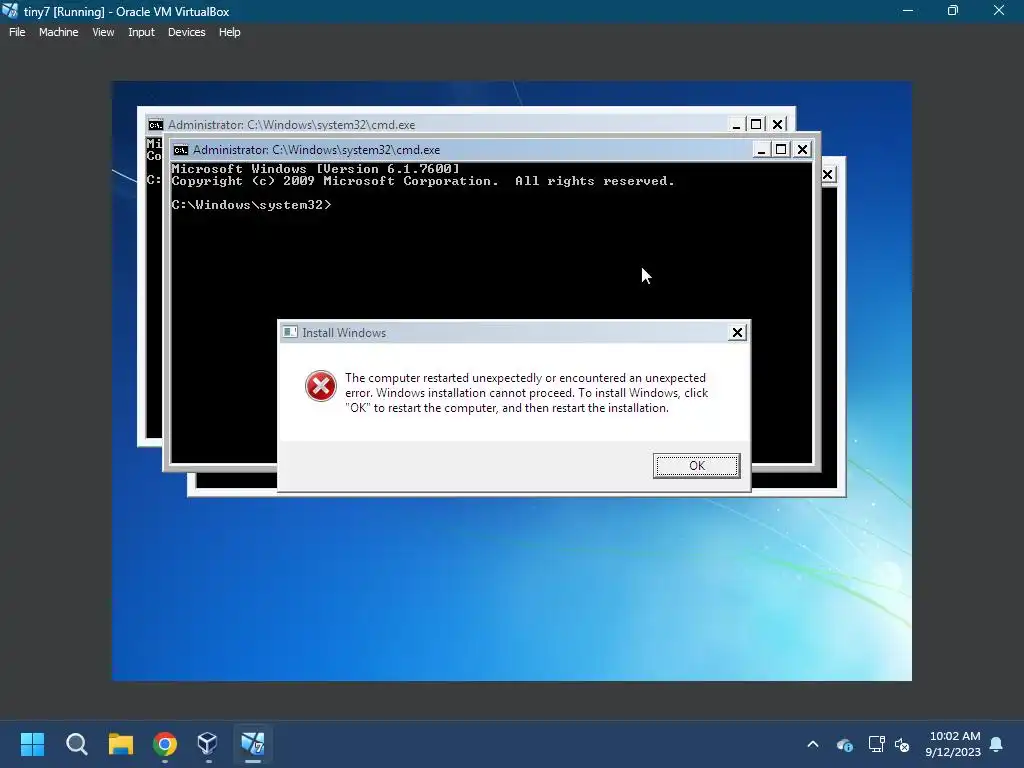1024x768 pixels.
Task: Select the tiny7 VM taskbar icon
Action: tap(253, 744)
